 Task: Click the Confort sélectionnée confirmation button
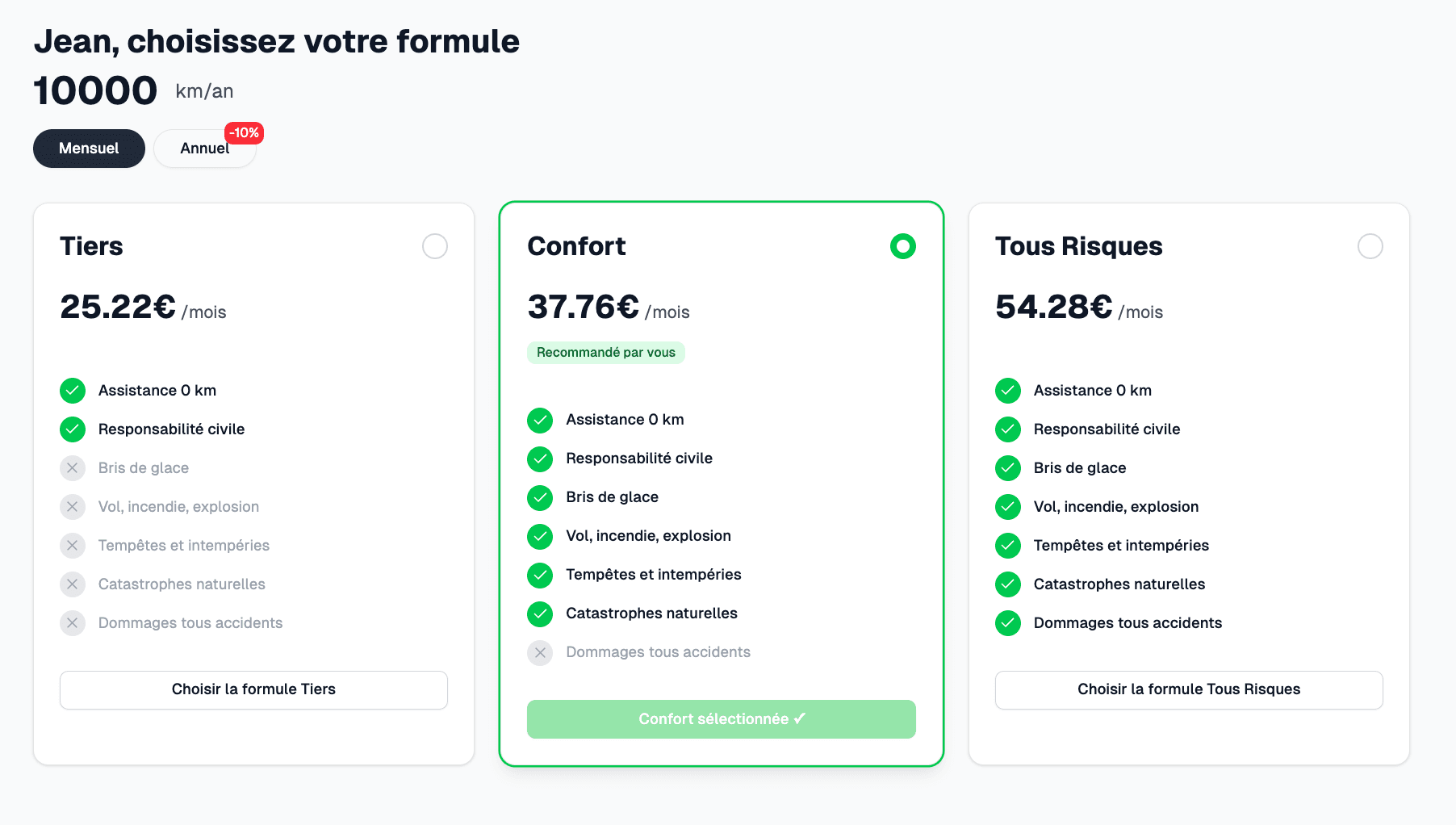pyautogui.click(x=721, y=718)
